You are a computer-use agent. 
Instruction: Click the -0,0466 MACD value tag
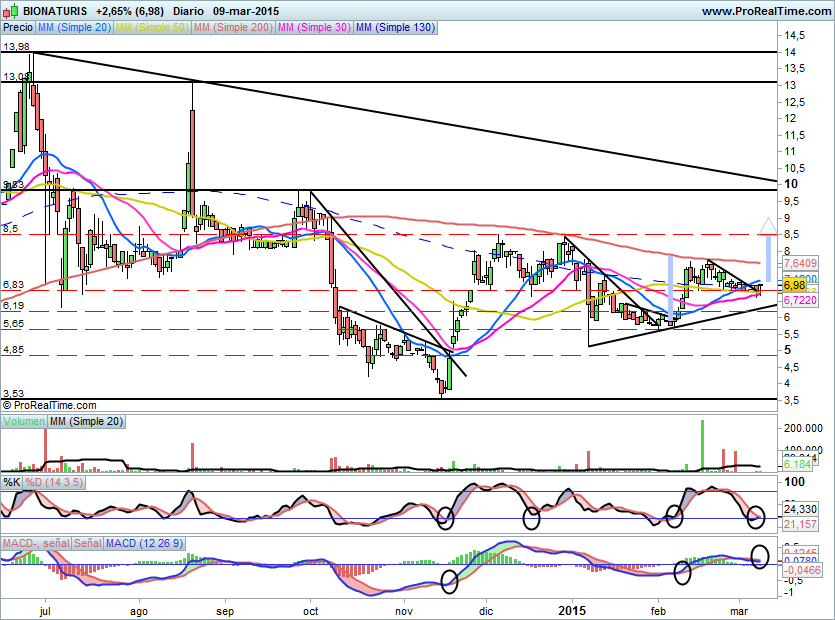click(x=801, y=570)
